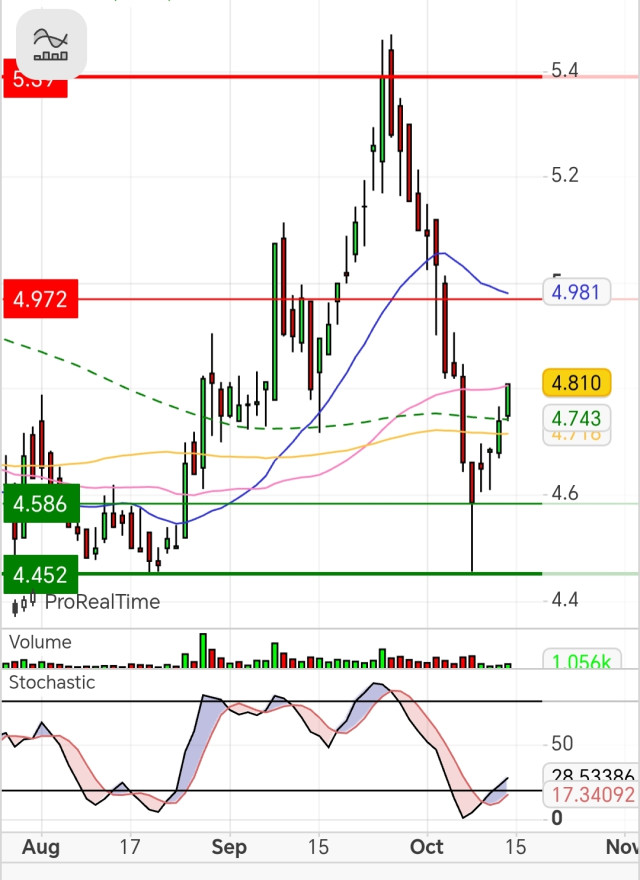Click the Sep date label on time axis
The width and height of the screenshot is (640, 880).
click(229, 846)
